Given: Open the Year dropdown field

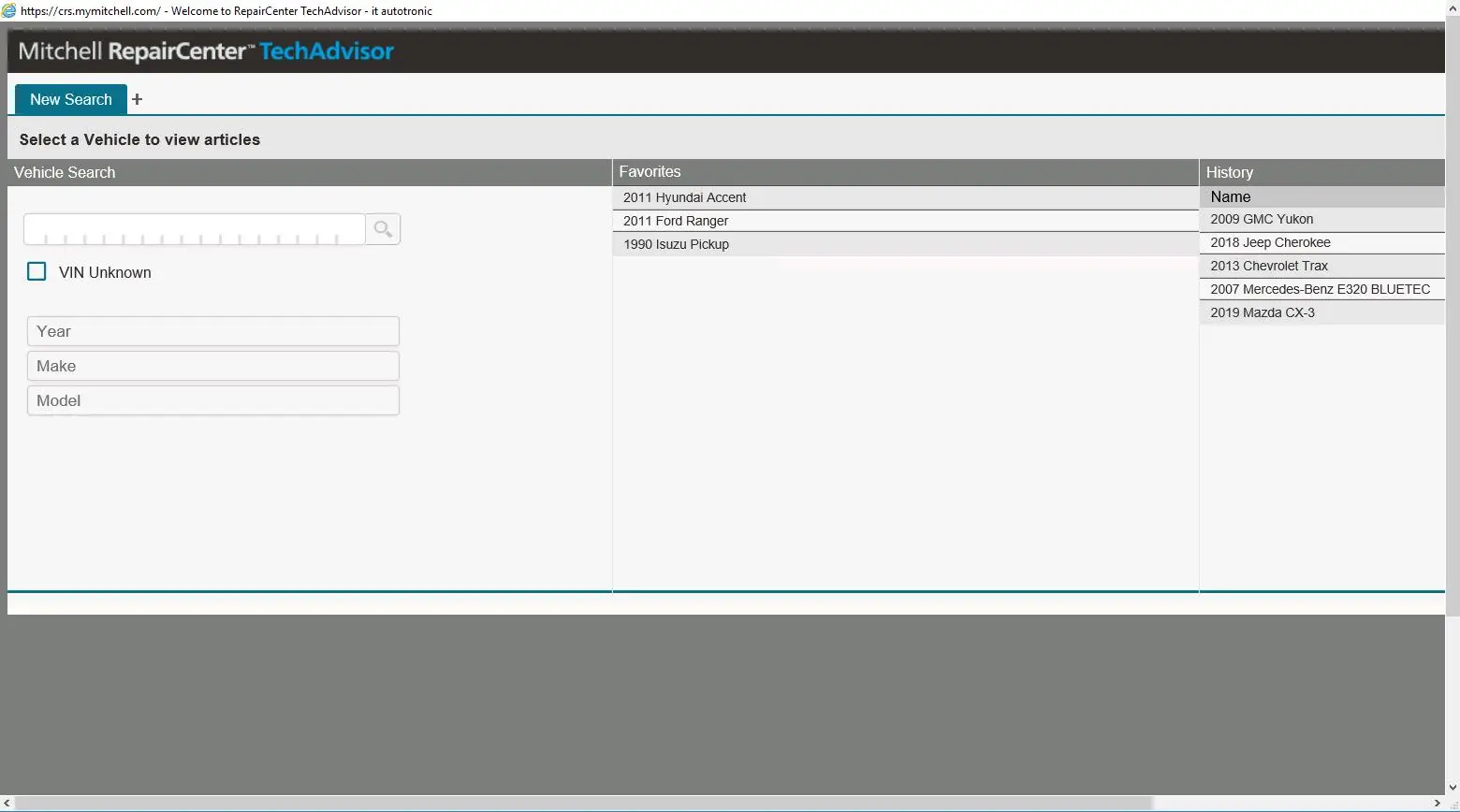Looking at the screenshot, I should (213, 331).
